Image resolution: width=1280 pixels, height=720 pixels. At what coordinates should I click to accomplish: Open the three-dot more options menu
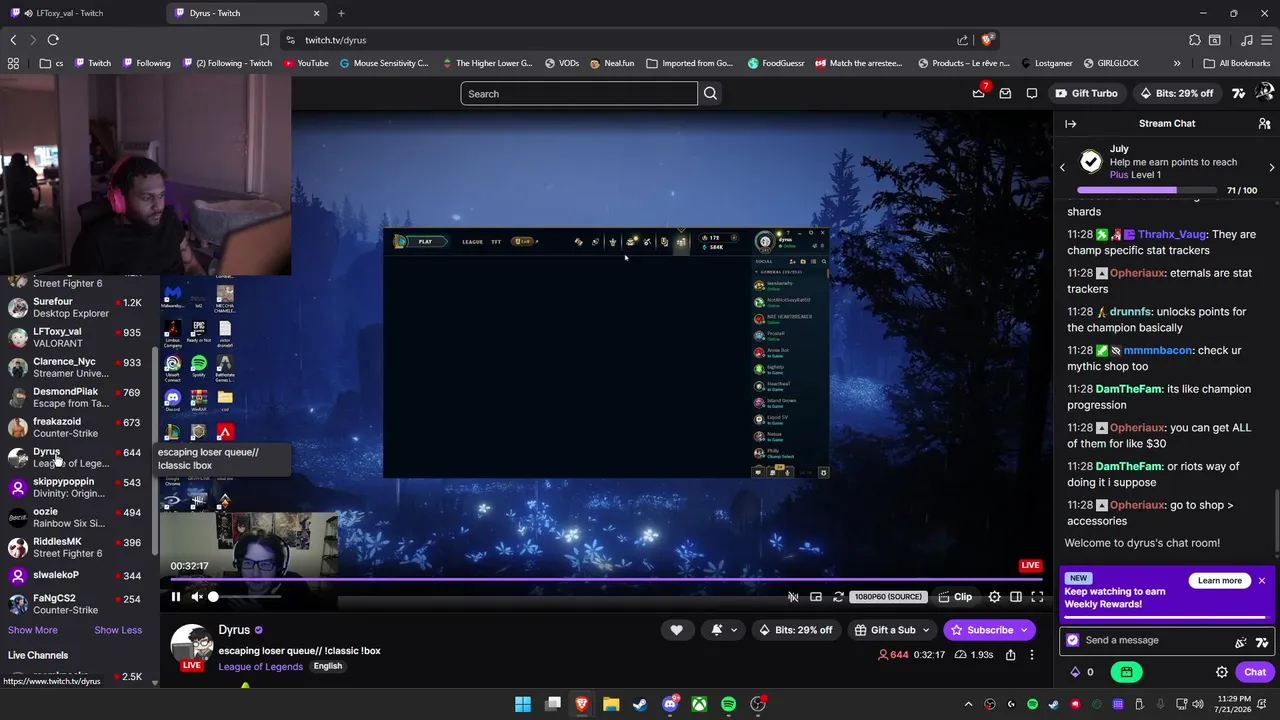tap(1032, 655)
